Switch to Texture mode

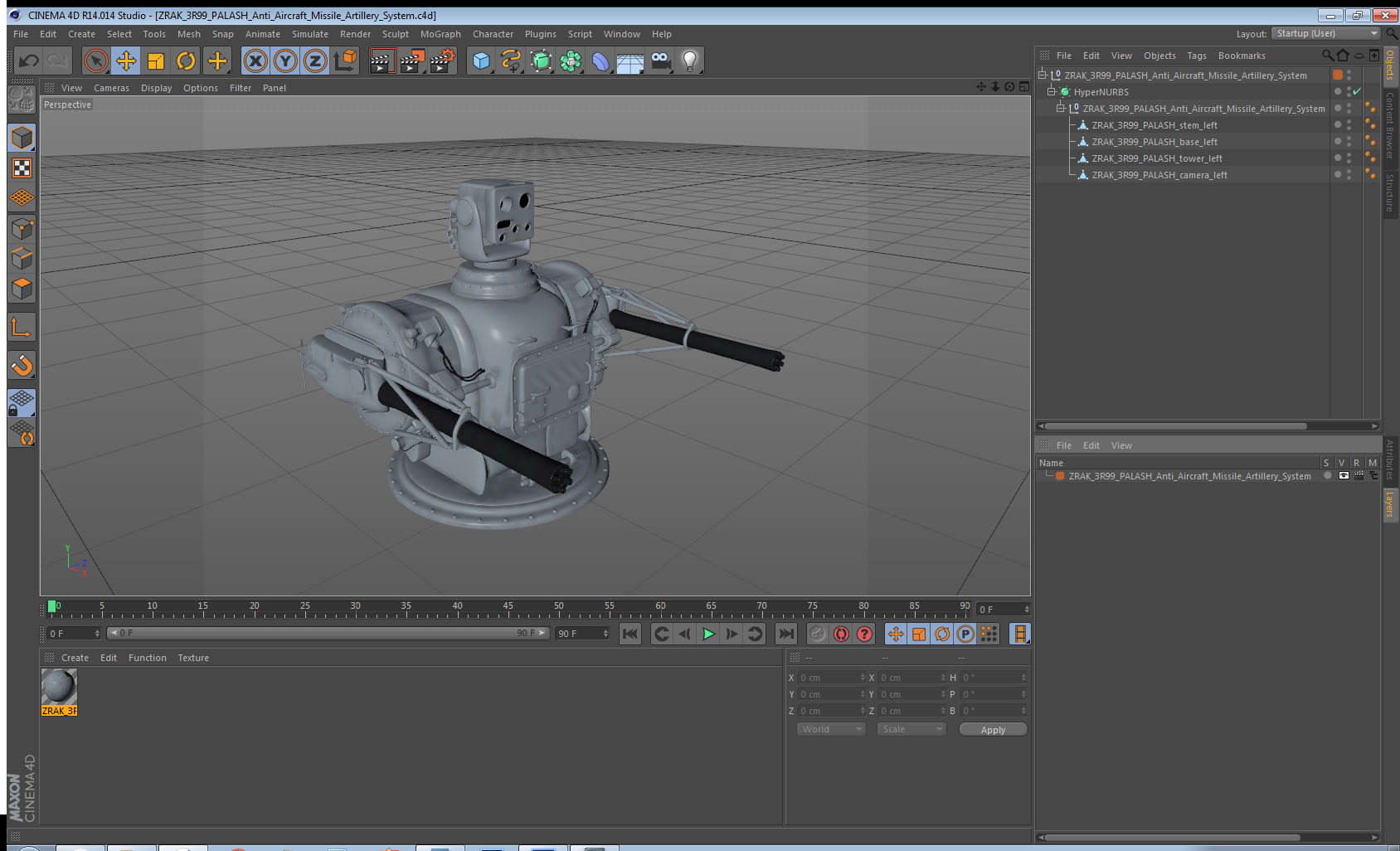pyautogui.click(x=22, y=168)
